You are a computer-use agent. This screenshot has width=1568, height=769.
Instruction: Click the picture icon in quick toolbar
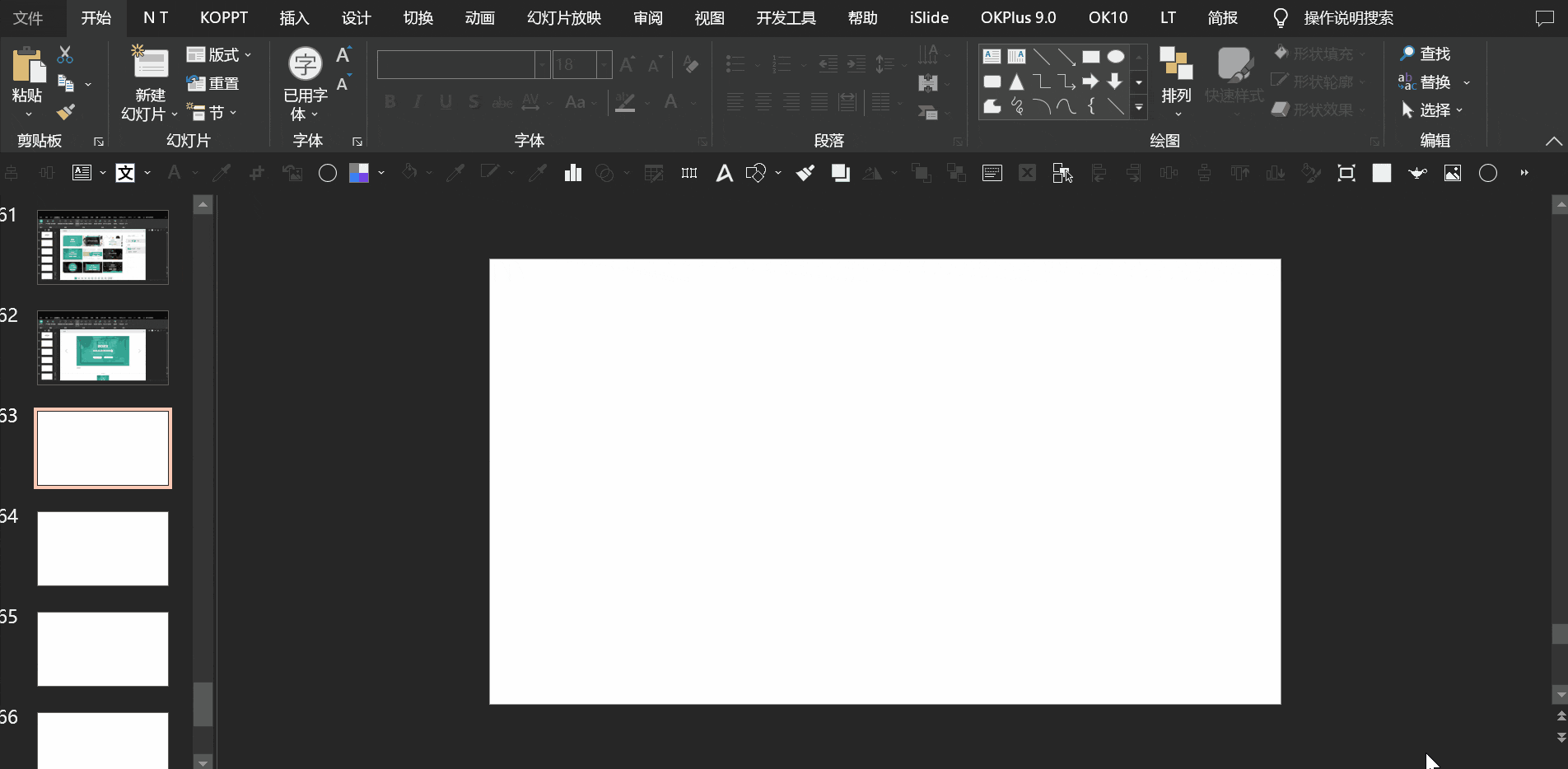pos(1453,173)
